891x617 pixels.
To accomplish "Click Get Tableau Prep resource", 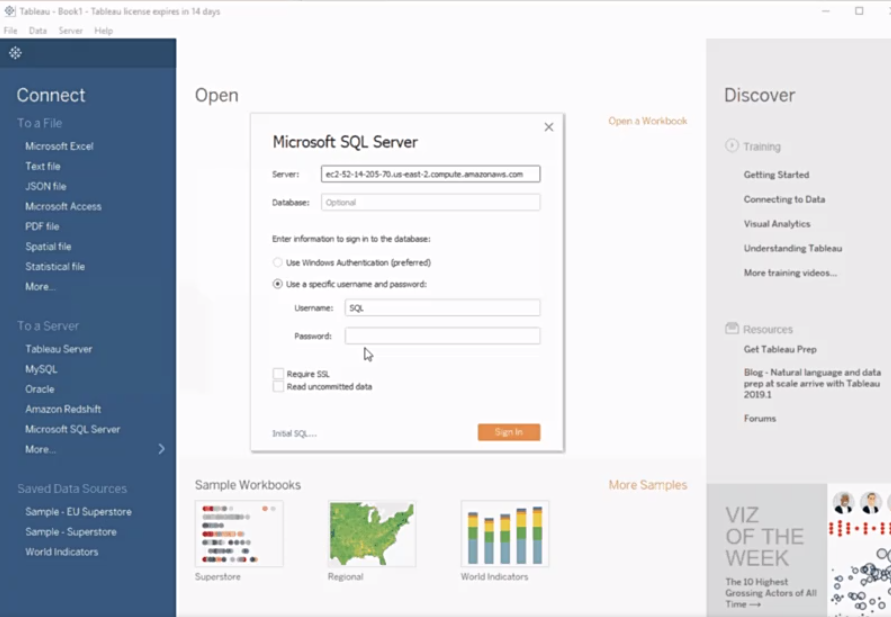I will tap(780, 349).
